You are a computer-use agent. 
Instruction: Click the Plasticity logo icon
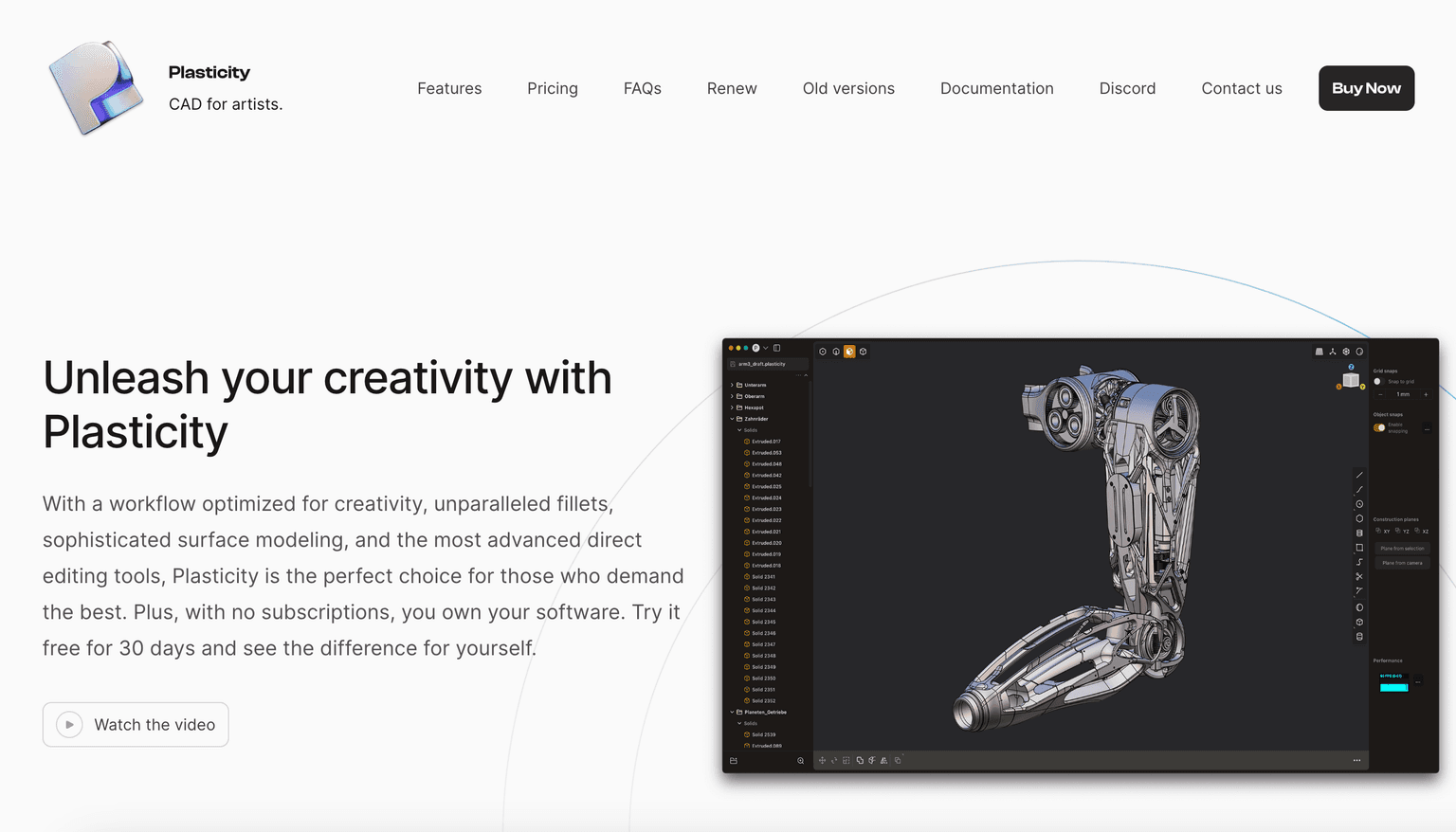pyautogui.click(x=96, y=88)
